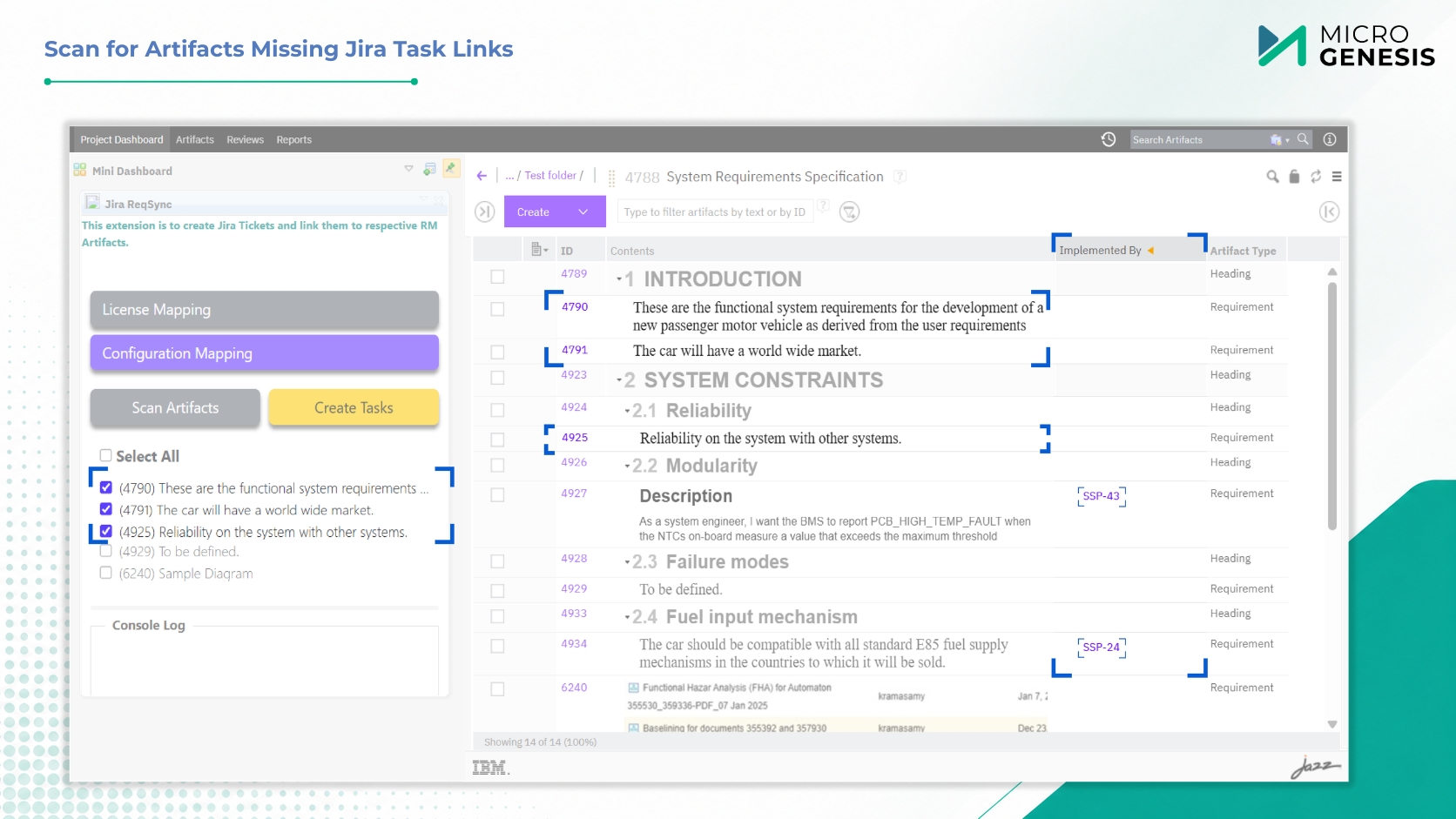The image size is (1456, 819).
Task: Collapse the 1 INTRODUCTION heading
Action: [619, 279]
